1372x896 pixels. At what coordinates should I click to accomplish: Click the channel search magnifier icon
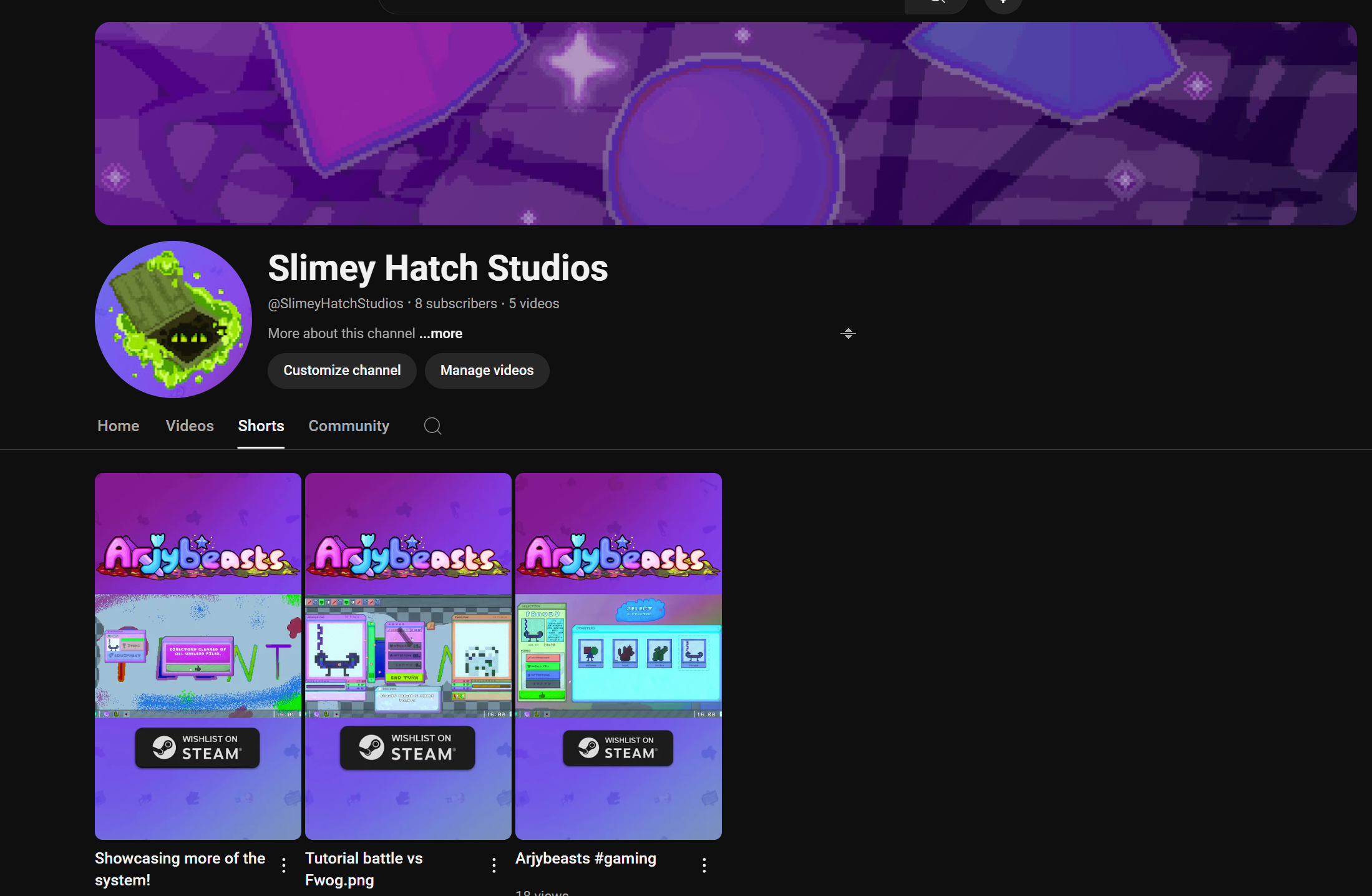point(432,426)
